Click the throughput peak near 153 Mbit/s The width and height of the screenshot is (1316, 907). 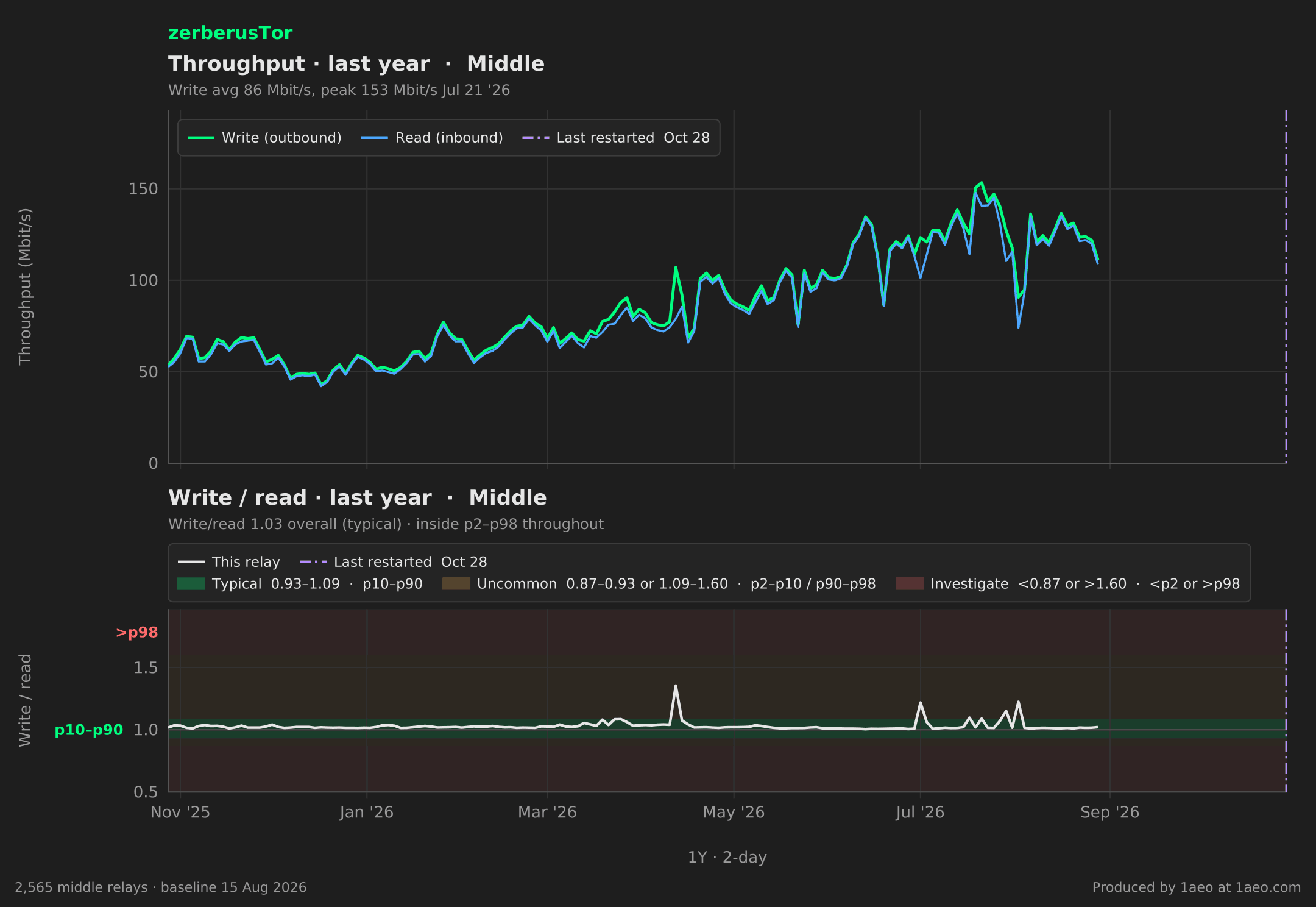(981, 183)
